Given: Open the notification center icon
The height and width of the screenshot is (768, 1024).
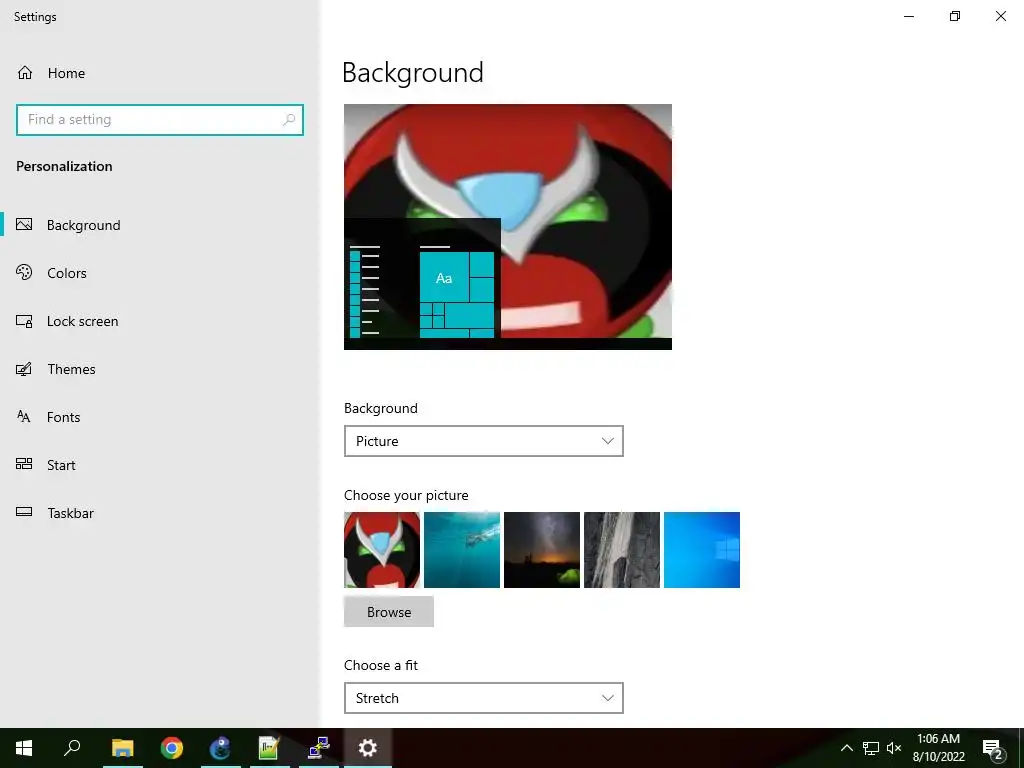Looking at the screenshot, I should [x=993, y=748].
